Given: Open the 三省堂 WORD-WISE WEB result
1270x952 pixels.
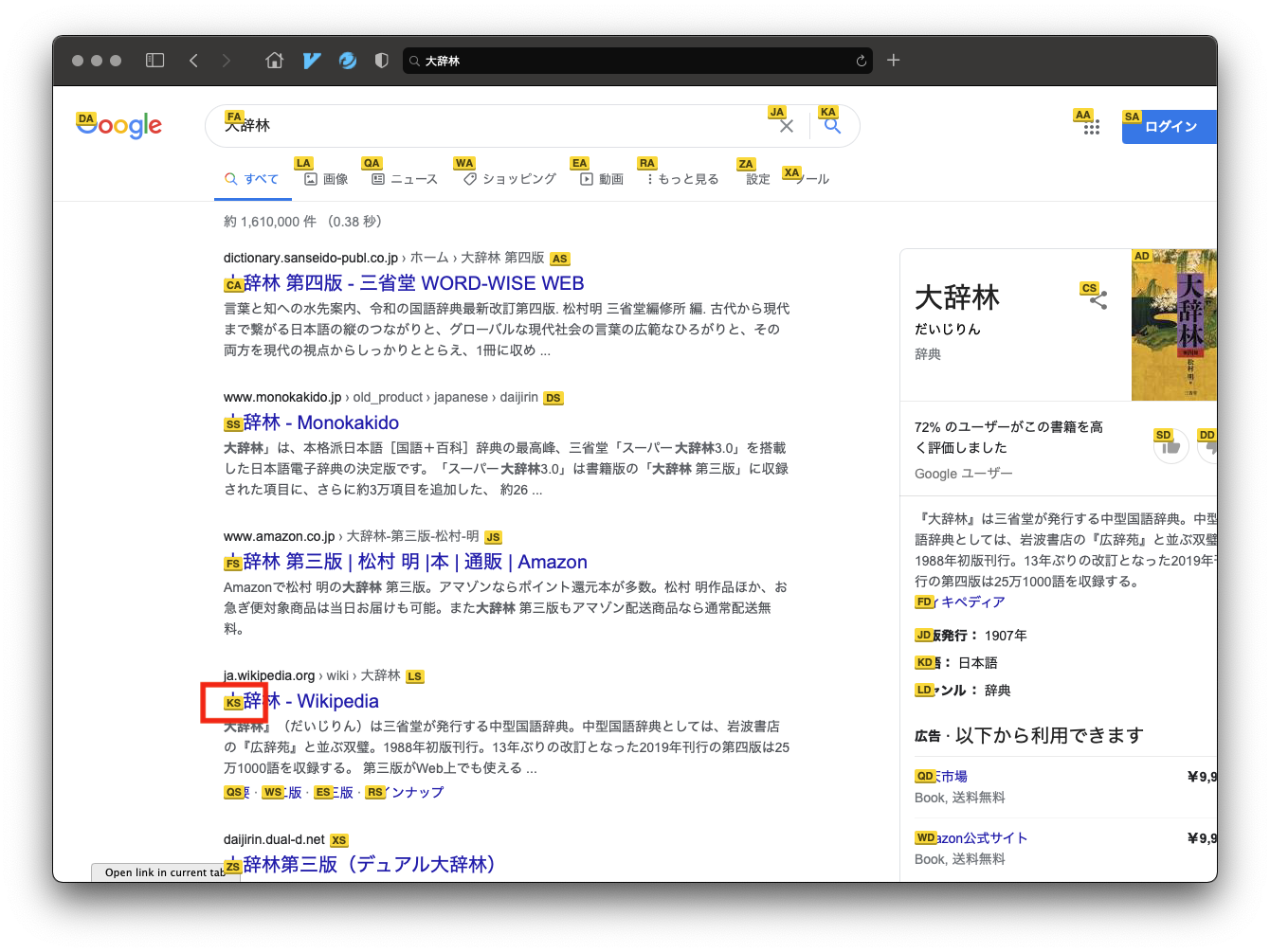Looking at the screenshot, I should pos(405,283).
